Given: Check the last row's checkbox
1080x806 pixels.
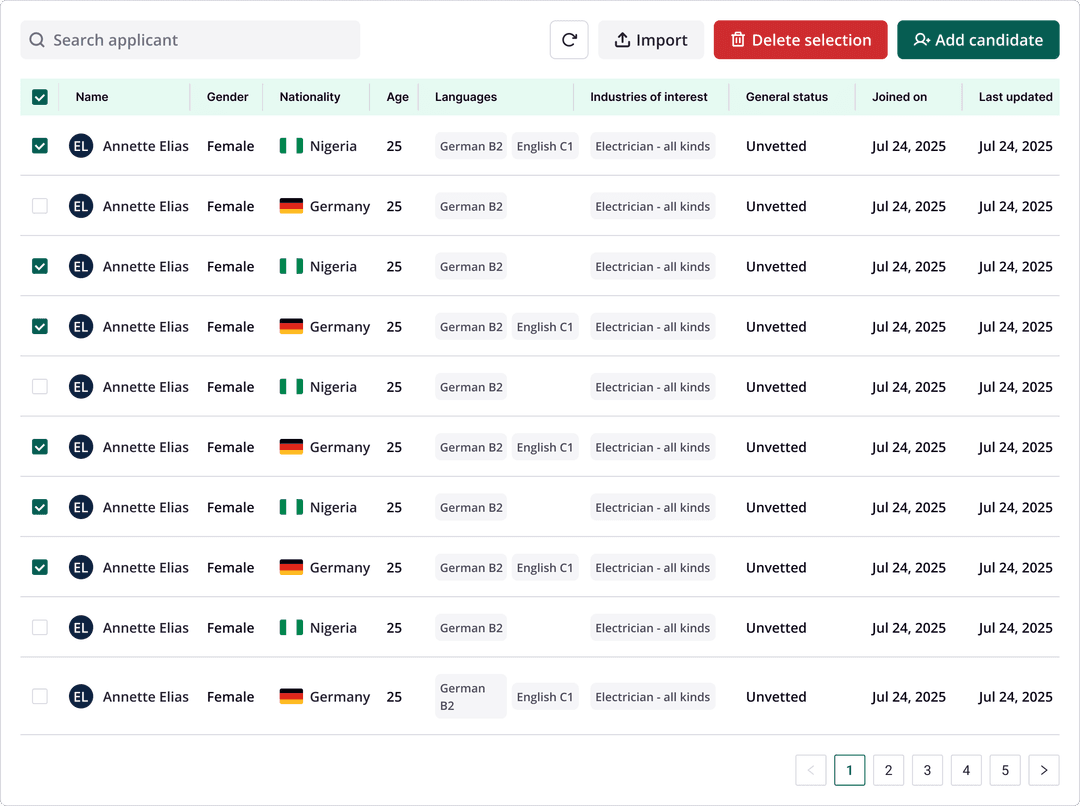Looking at the screenshot, I should [x=40, y=697].
